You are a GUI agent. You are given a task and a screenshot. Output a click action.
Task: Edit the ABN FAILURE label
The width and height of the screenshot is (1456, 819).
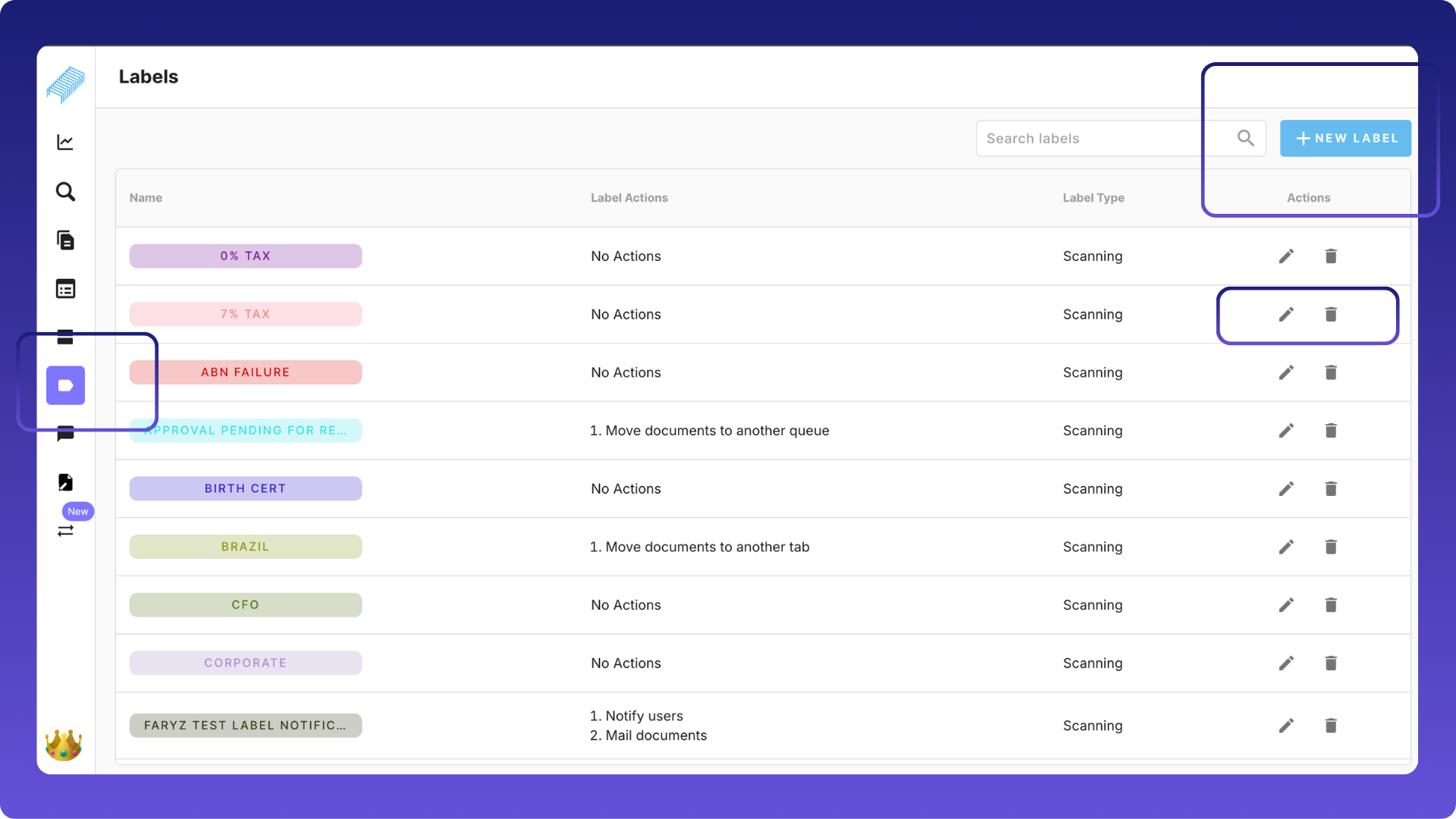pos(1286,372)
